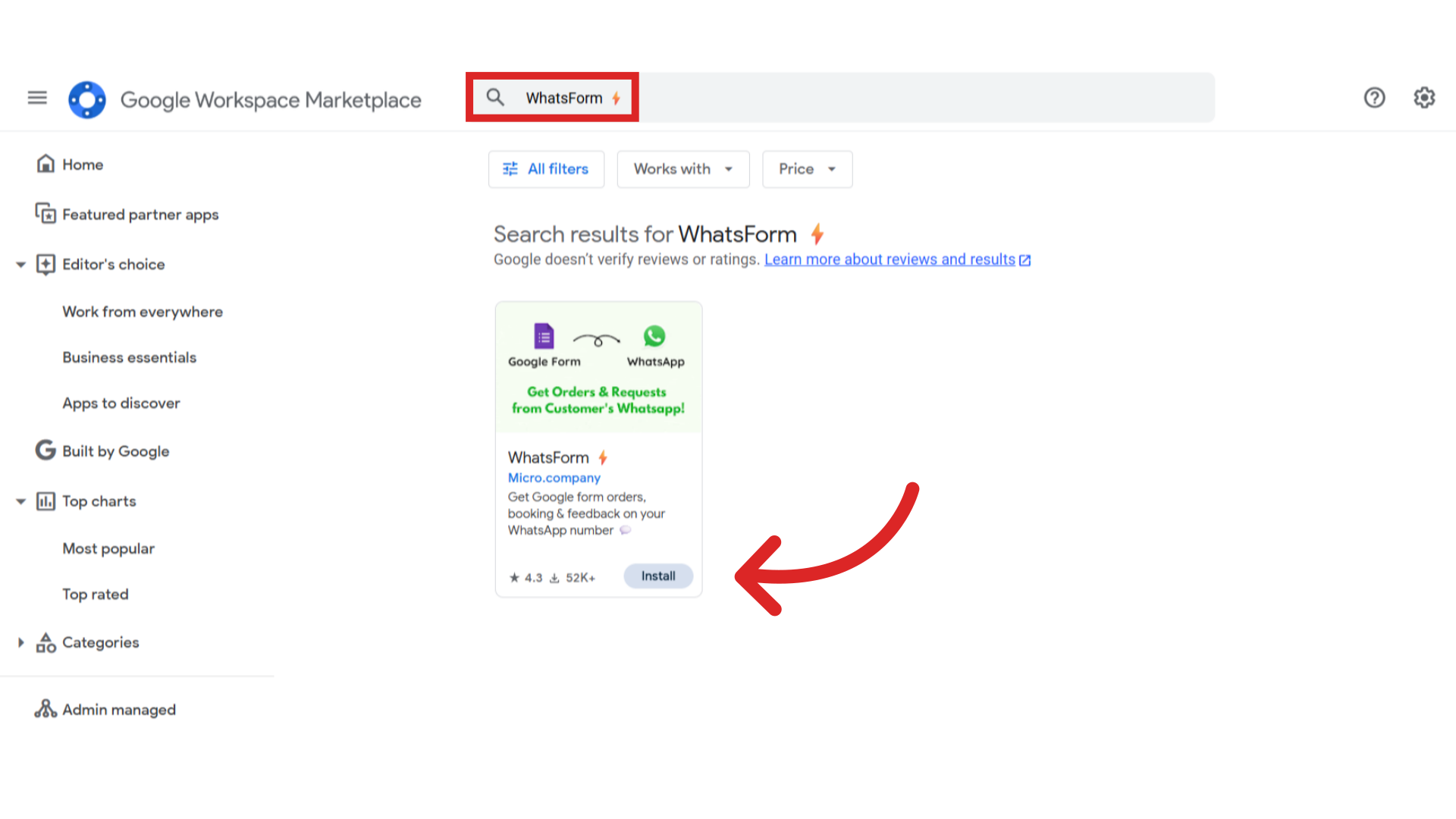Select Most popular chart

(x=108, y=548)
